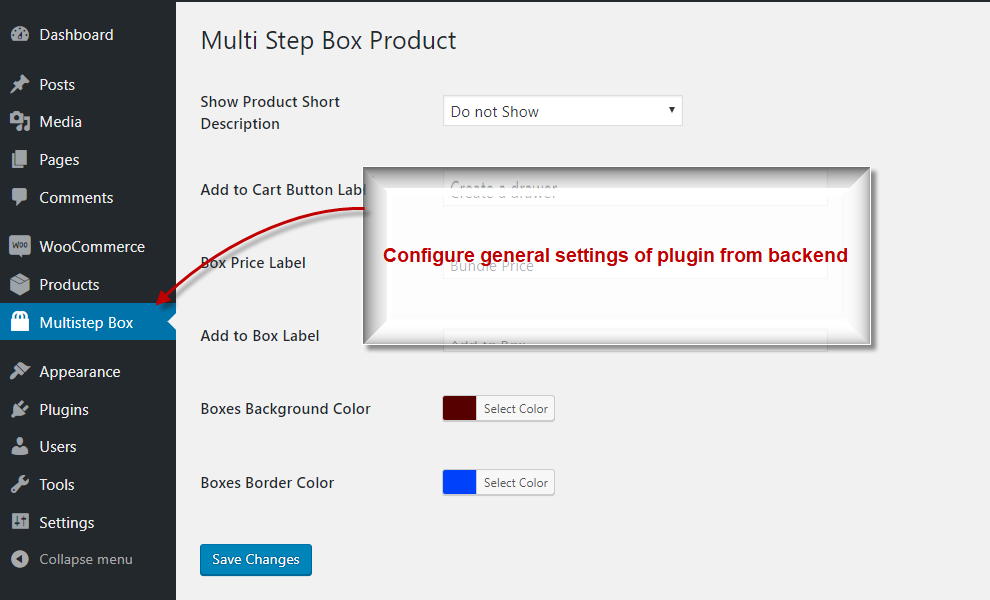The width and height of the screenshot is (990, 600).
Task: Click the Tools wrench icon
Action: tap(20, 485)
